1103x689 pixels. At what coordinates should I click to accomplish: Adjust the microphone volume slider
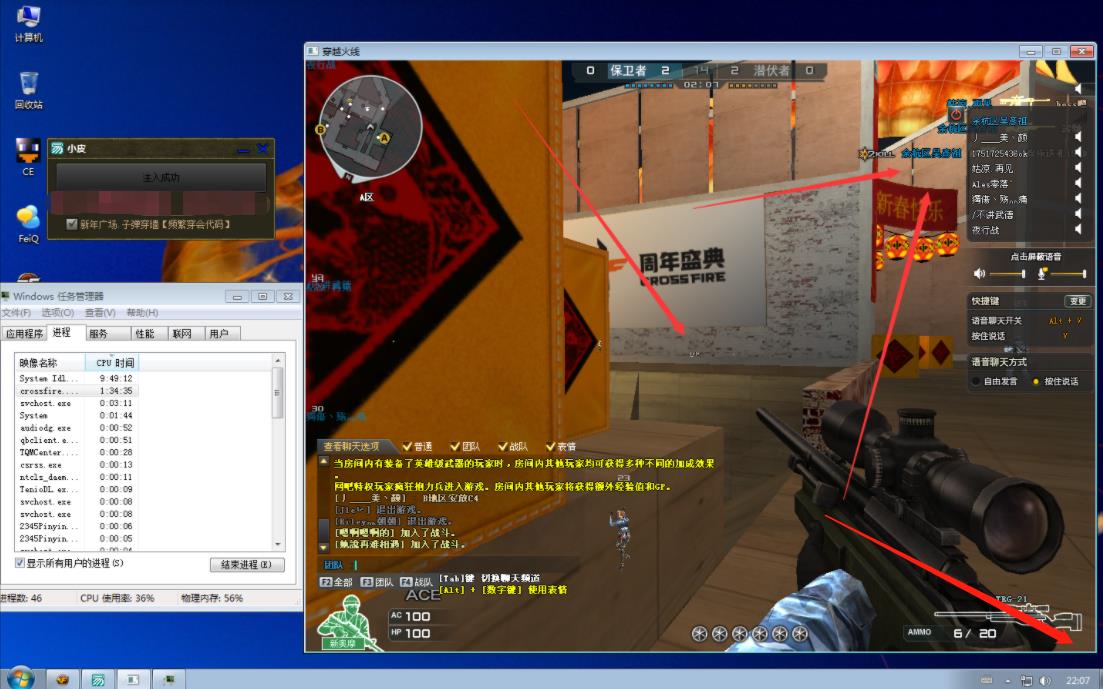pyautogui.click(x=1069, y=274)
